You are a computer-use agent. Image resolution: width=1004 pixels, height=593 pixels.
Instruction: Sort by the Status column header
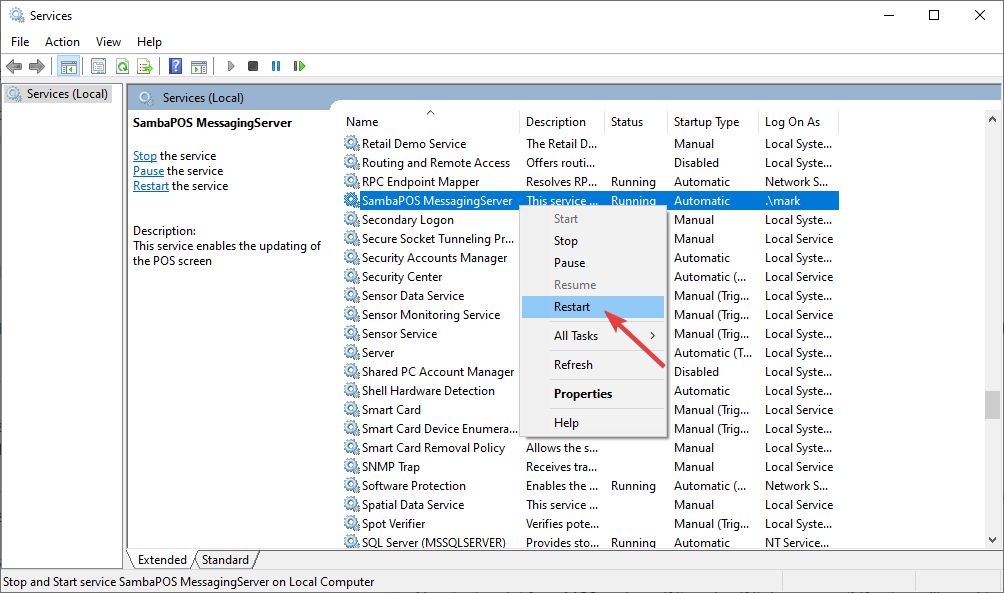tap(635, 122)
